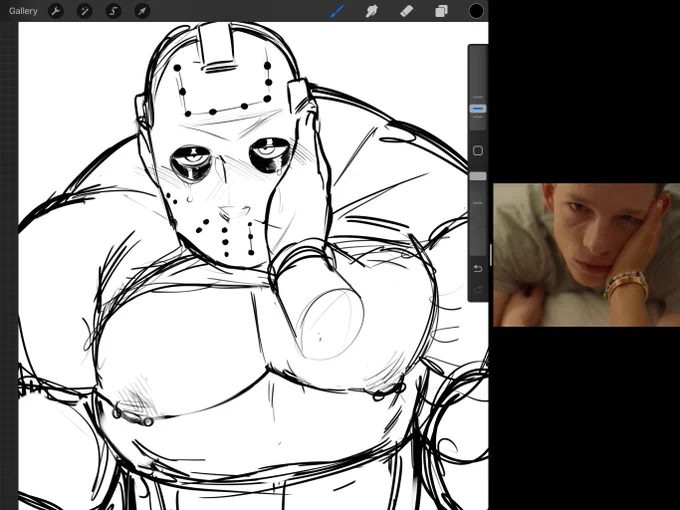Open the Adjustments magic wand menu
The width and height of the screenshot is (680, 510).
[x=85, y=11]
